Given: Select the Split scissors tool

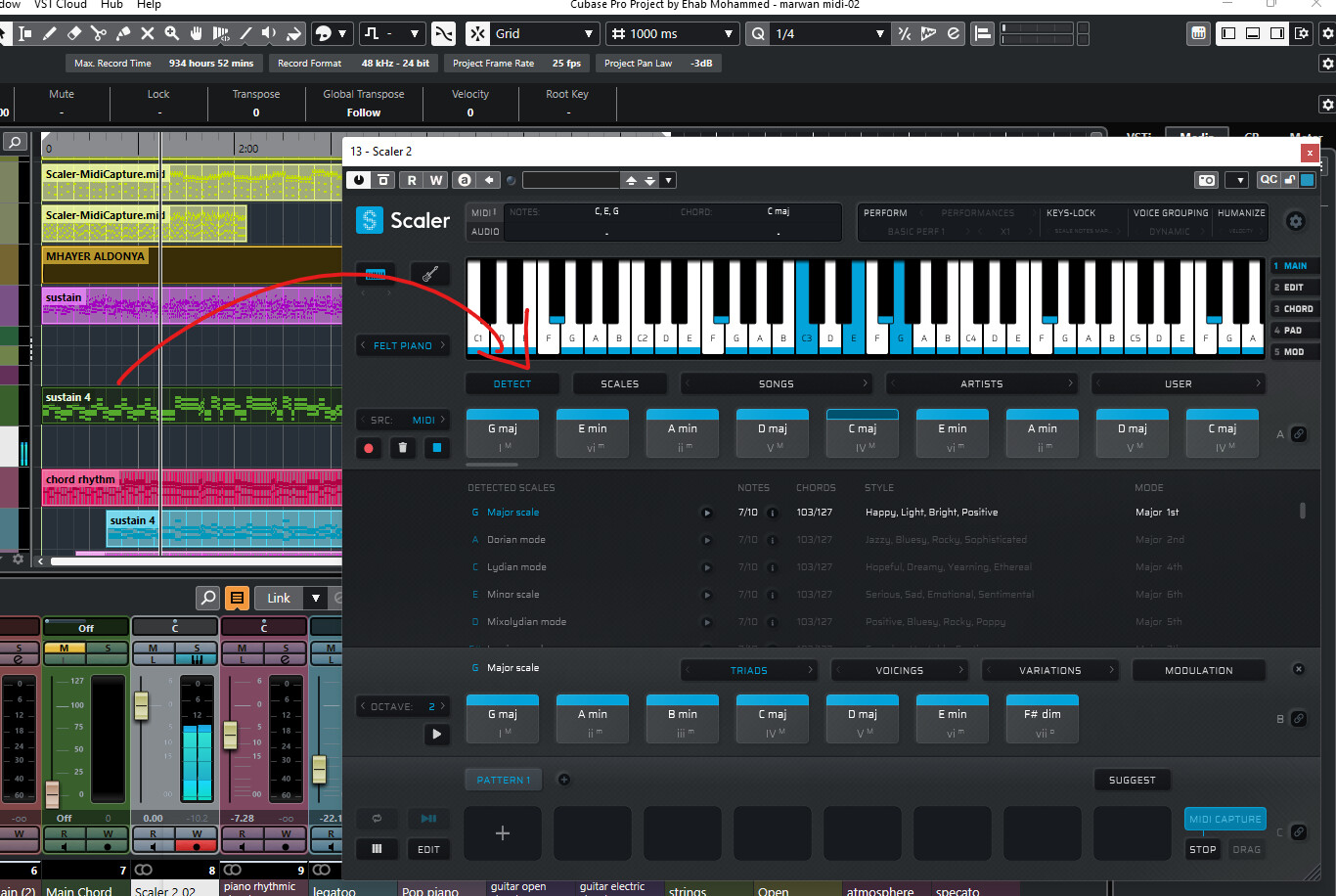Looking at the screenshot, I should pos(99,33).
